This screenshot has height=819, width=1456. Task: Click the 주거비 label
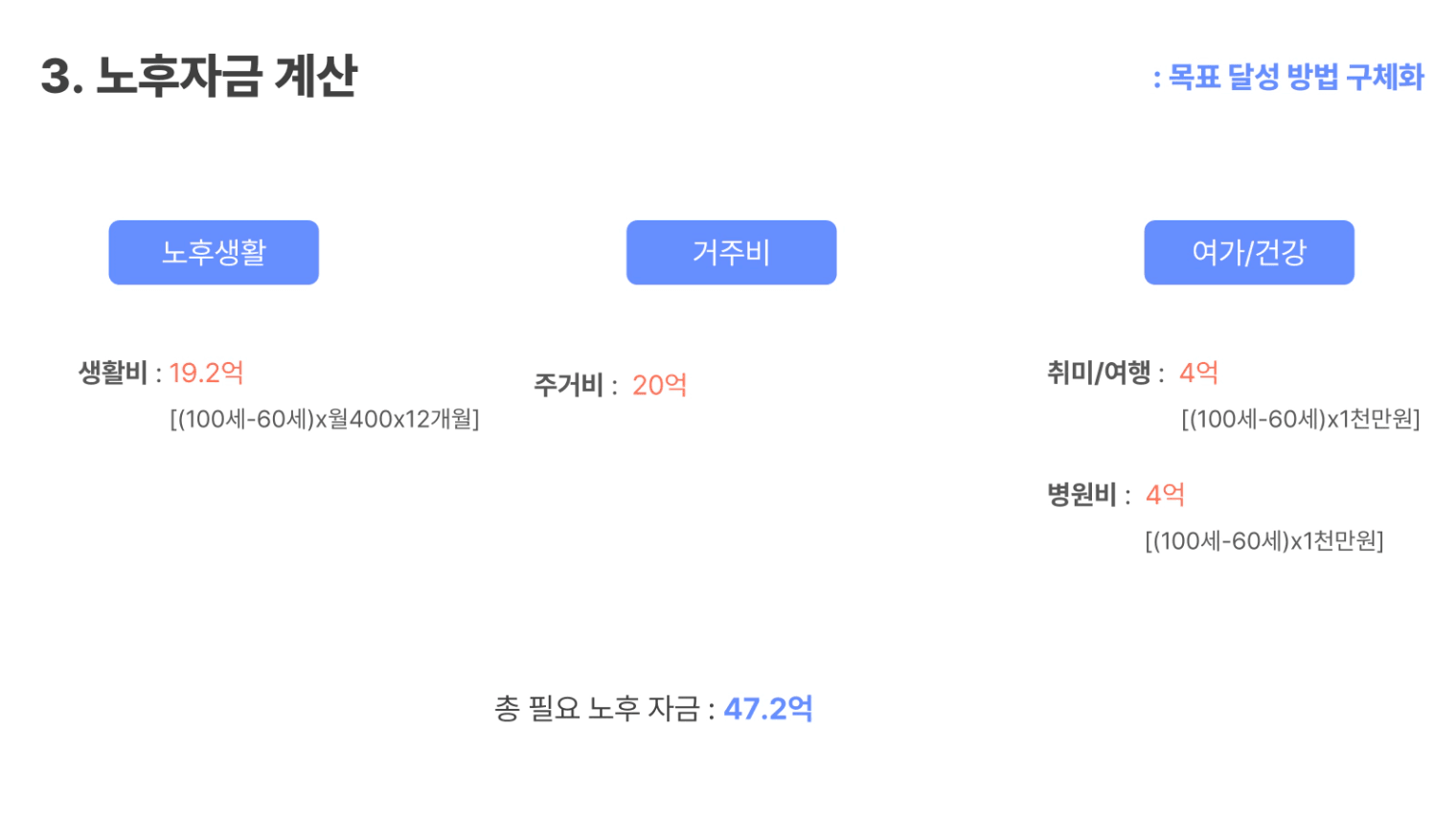tap(568, 385)
